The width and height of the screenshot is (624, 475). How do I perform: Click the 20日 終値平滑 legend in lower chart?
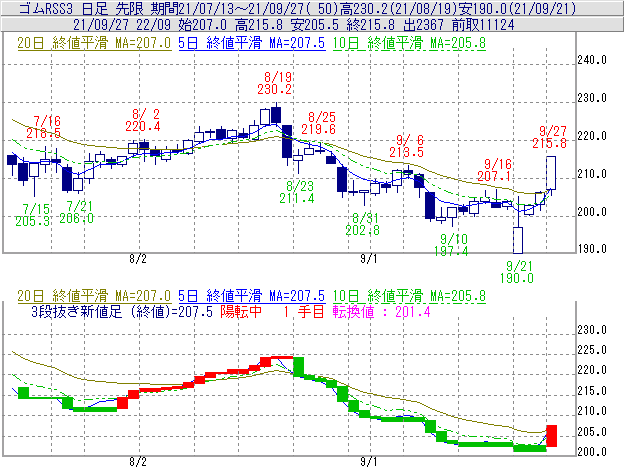(x=94, y=296)
